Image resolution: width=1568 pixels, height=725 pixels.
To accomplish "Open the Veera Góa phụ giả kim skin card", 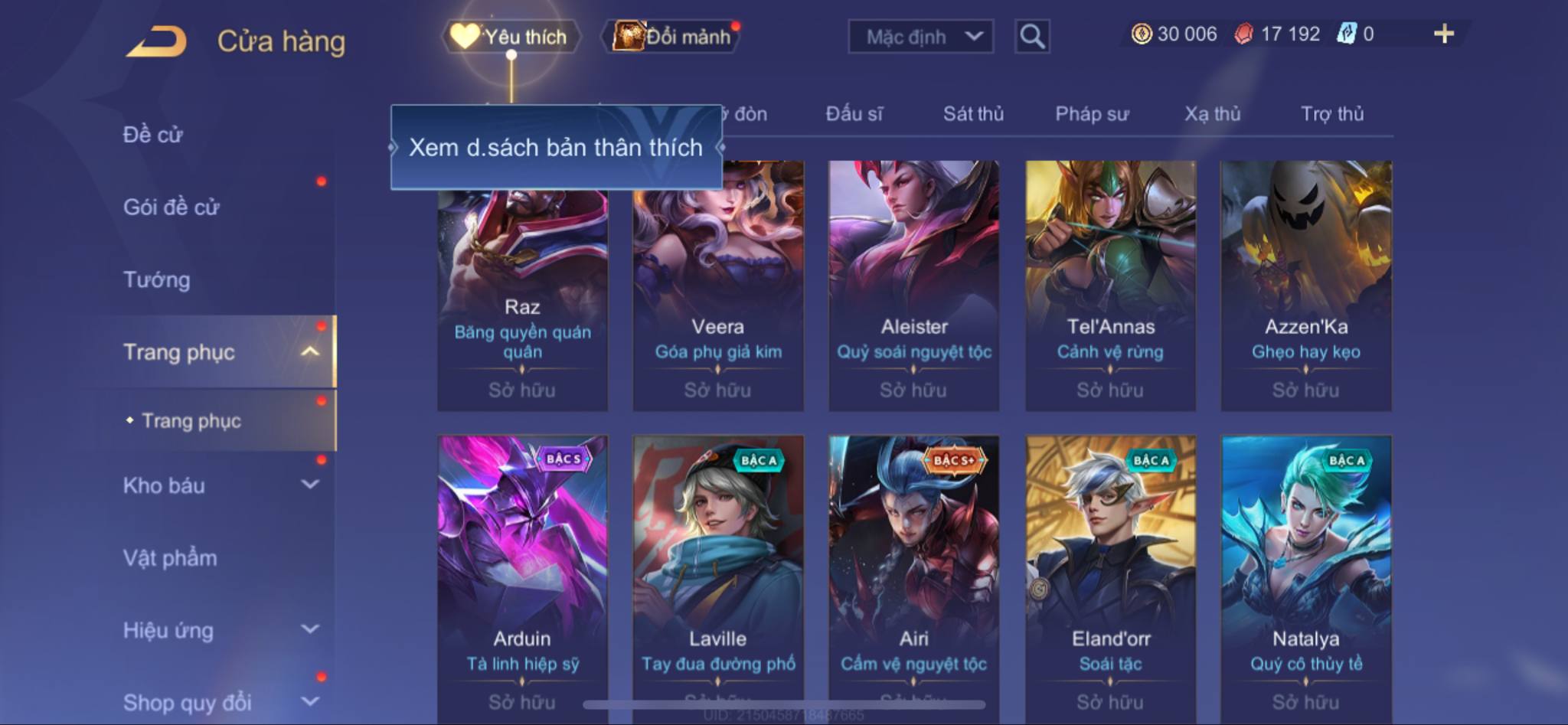I will [718, 286].
